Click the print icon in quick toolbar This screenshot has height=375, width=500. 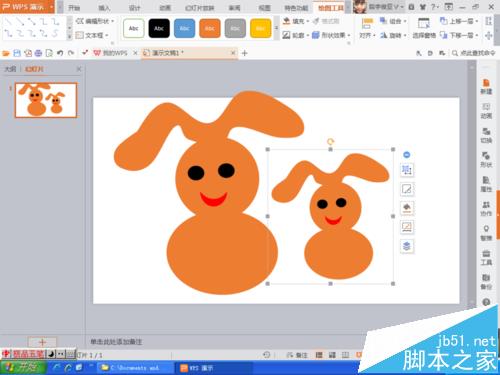pyautogui.click(x=38, y=53)
